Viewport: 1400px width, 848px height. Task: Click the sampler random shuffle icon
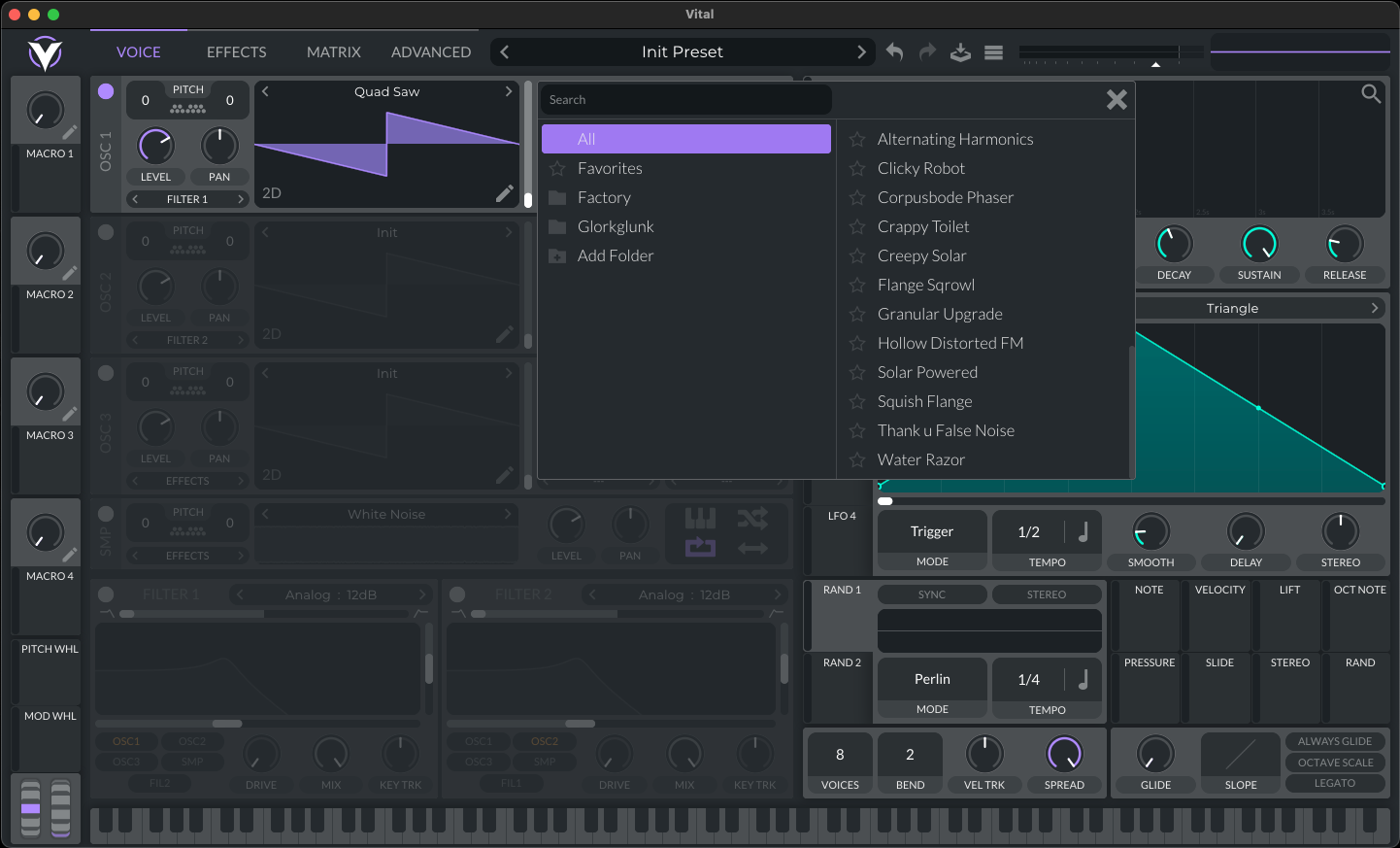pyautogui.click(x=752, y=519)
